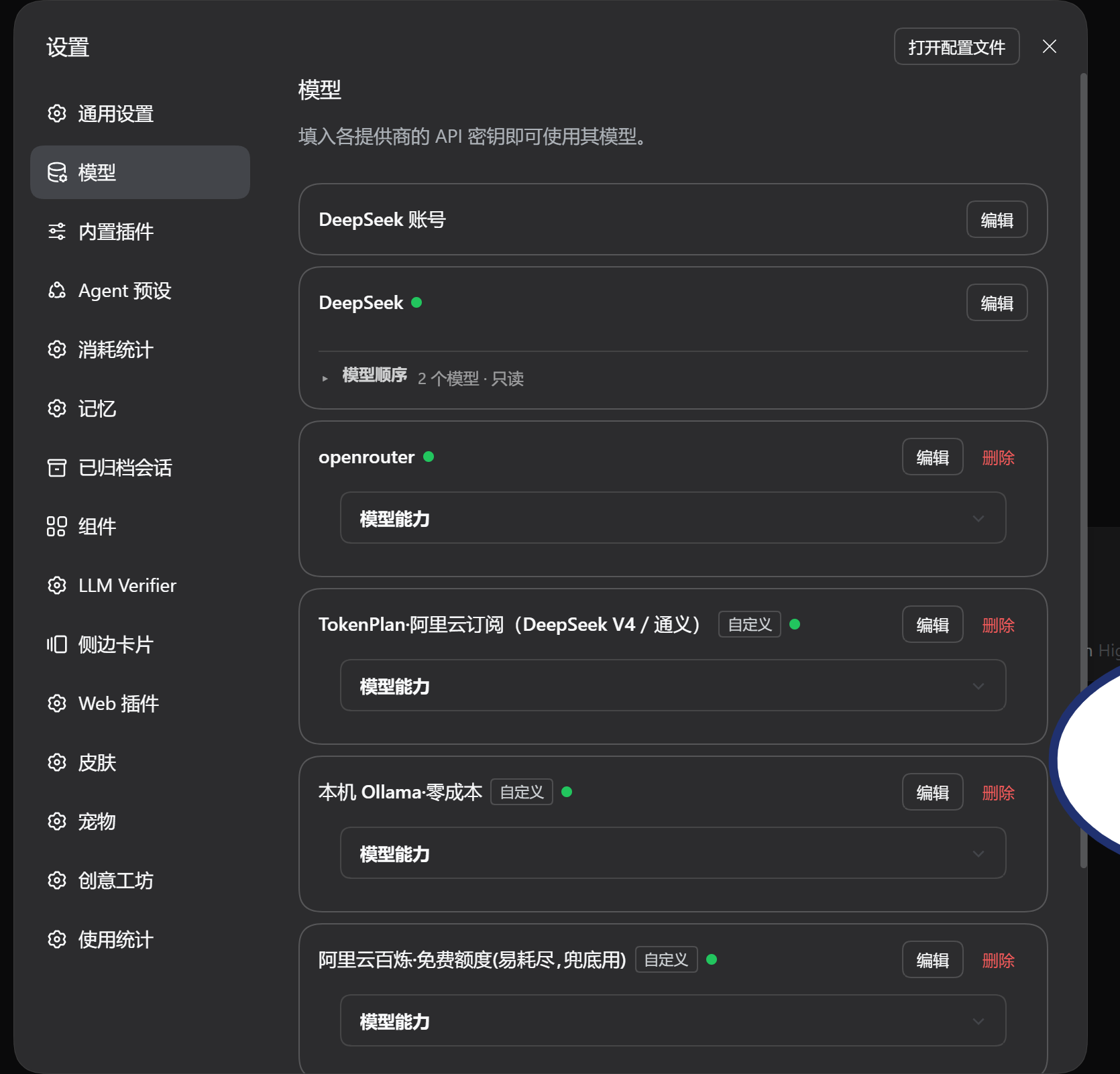This screenshot has height=1074, width=1120.
Task: Delete the 本机 Ollama·零成本 provider
Action: [998, 792]
